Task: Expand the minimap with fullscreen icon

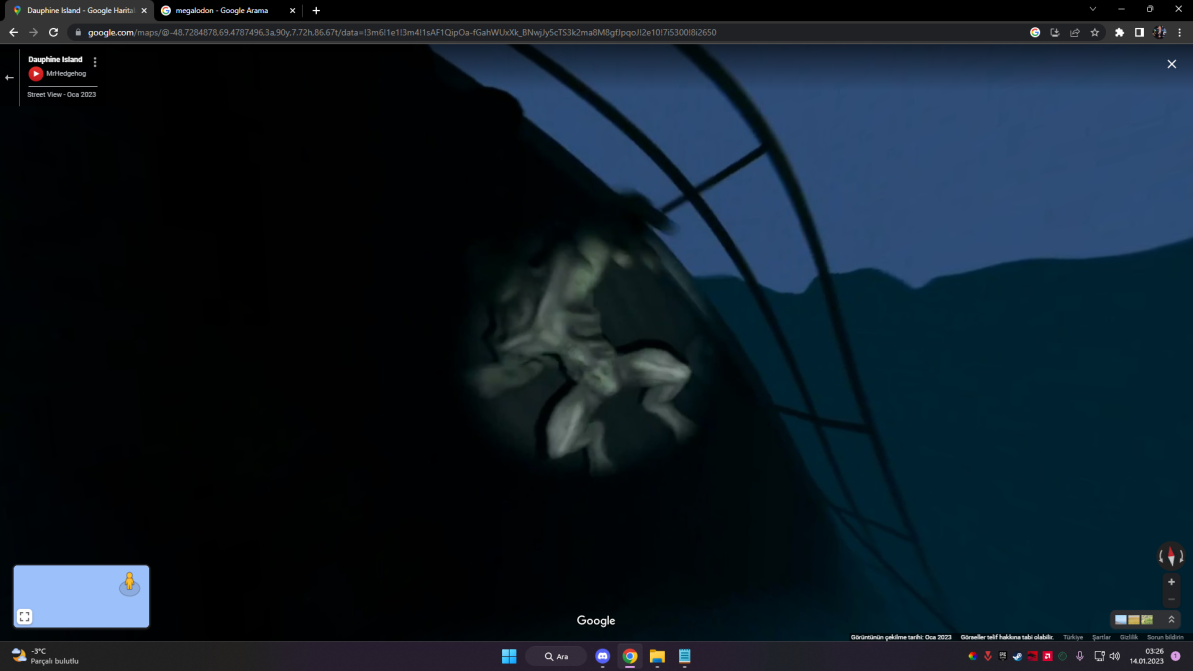Action: click(24, 616)
